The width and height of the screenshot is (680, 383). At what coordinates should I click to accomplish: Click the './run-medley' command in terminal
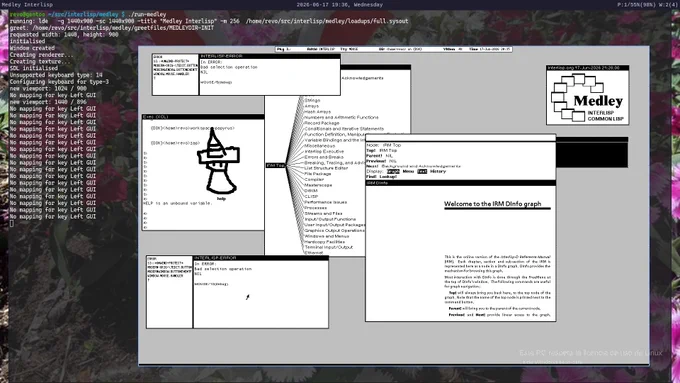point(147,14)
